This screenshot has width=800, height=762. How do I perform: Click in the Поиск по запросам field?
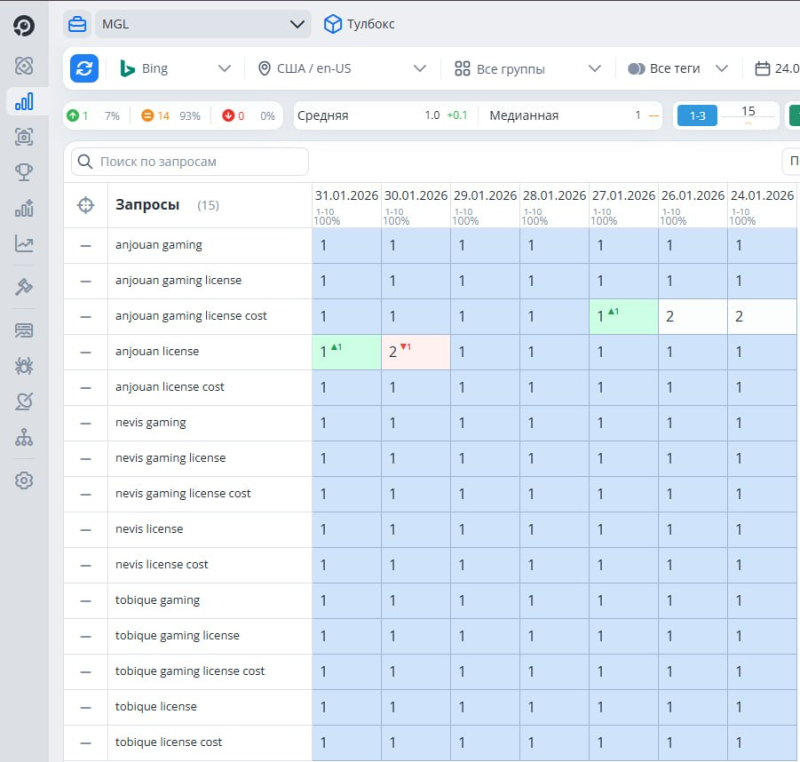190,162
